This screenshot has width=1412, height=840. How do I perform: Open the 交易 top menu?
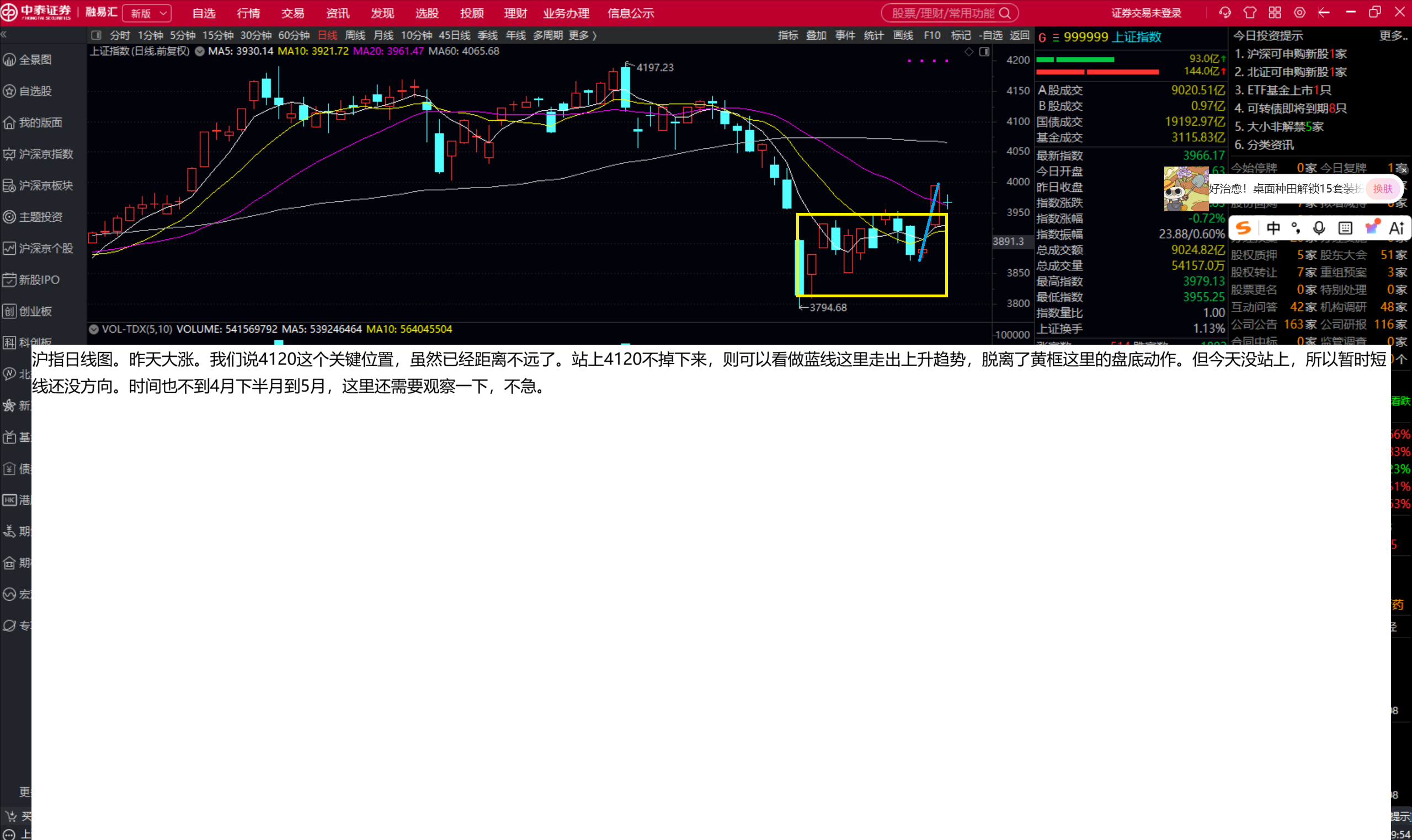pos(292,13)
